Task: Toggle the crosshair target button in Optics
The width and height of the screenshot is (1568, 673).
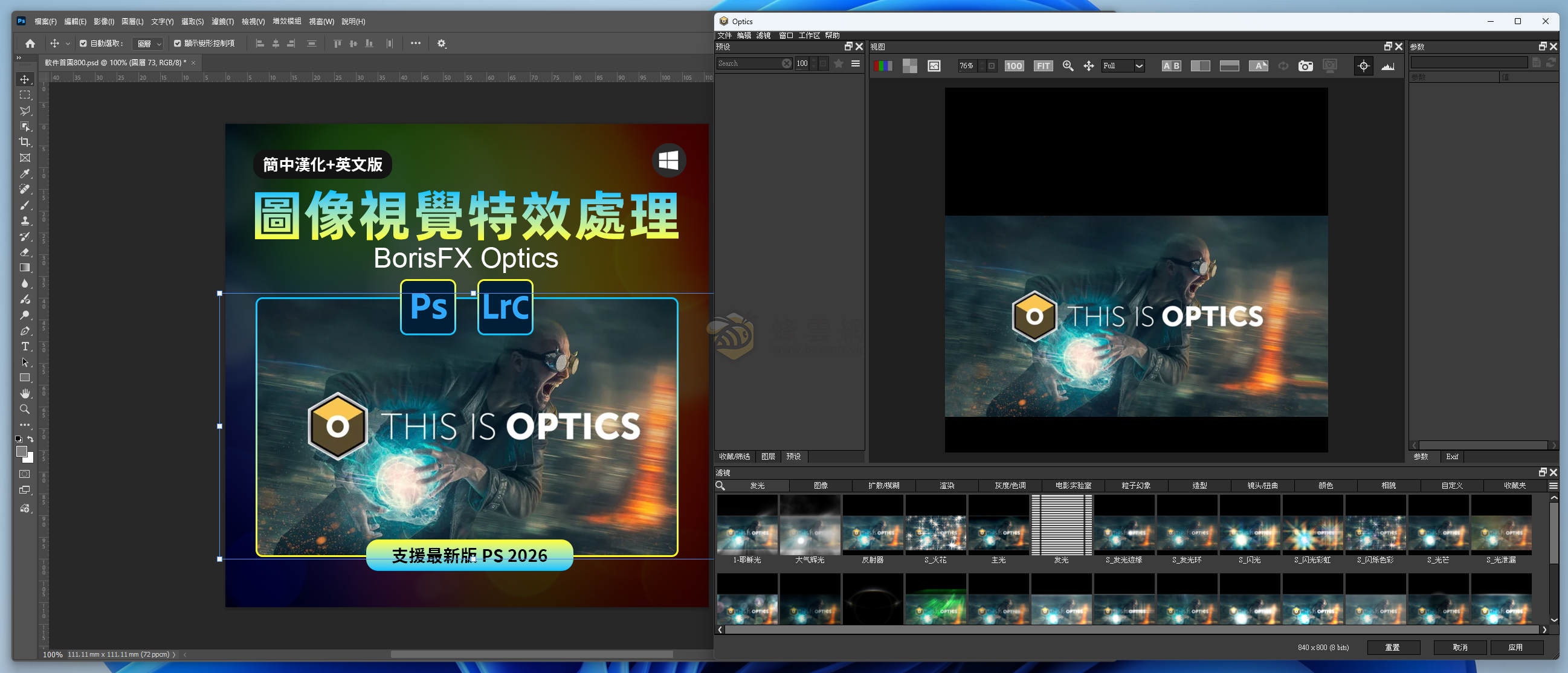Action: [1363, 66]
